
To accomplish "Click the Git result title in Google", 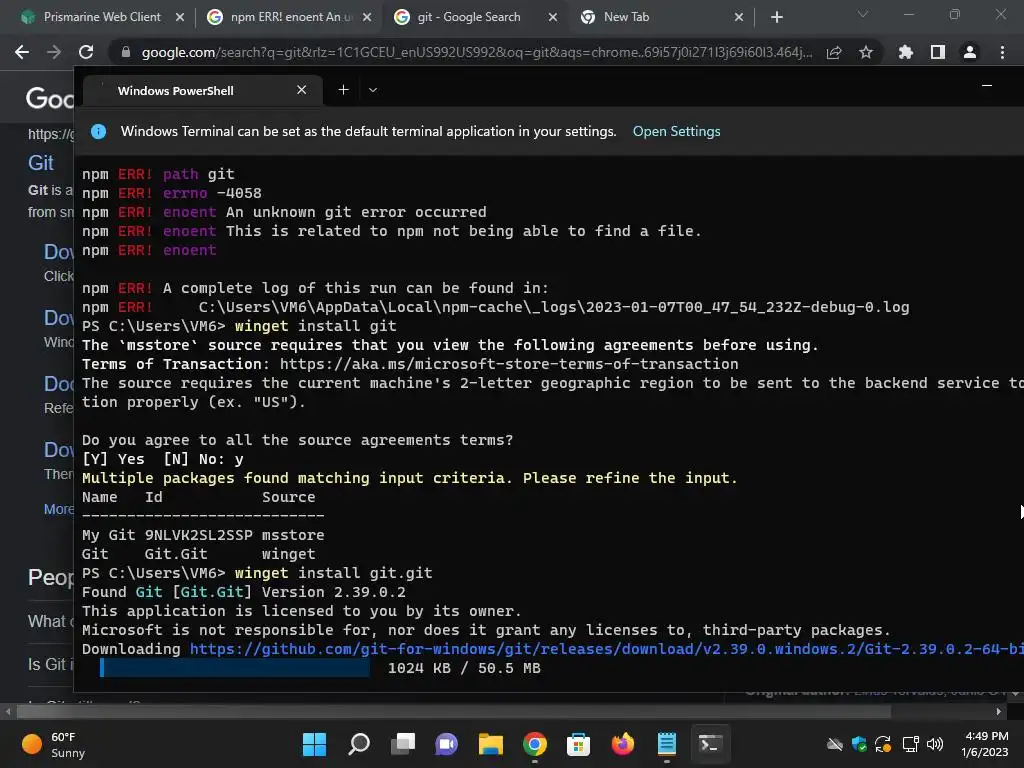I will pos(40,163).
